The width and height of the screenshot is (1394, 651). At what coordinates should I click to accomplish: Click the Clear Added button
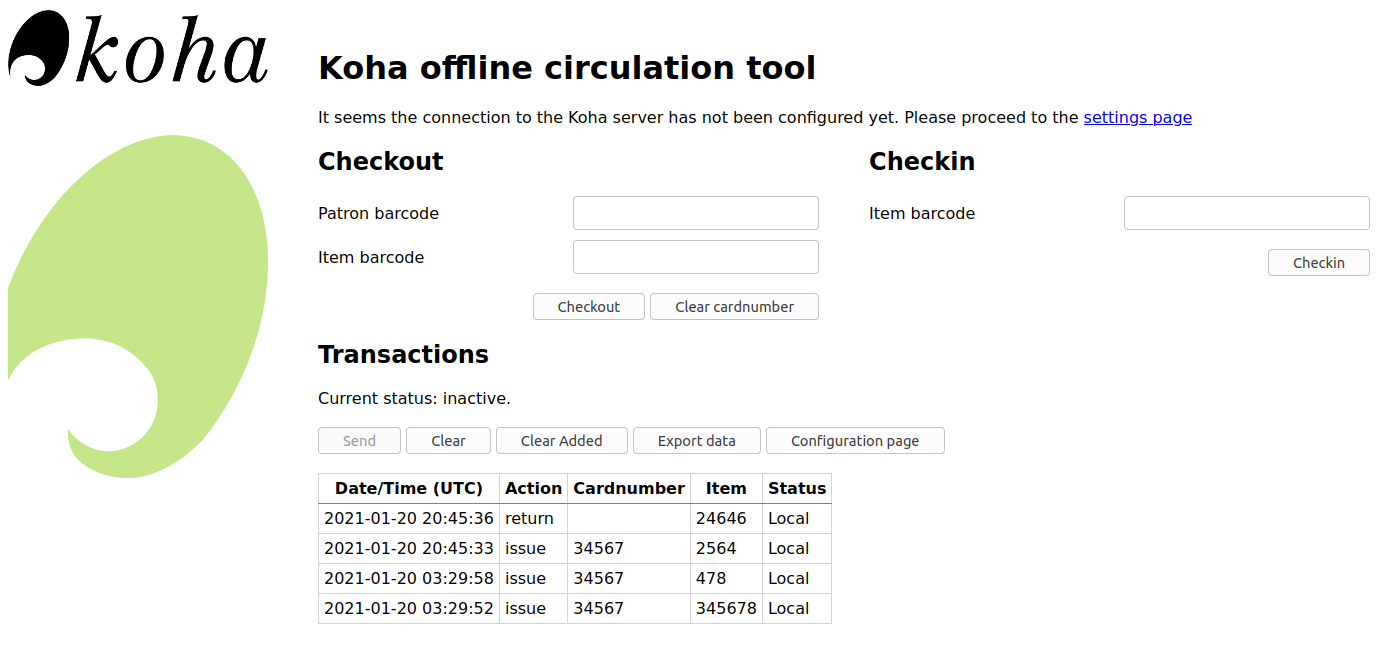[x=561, y=441]
